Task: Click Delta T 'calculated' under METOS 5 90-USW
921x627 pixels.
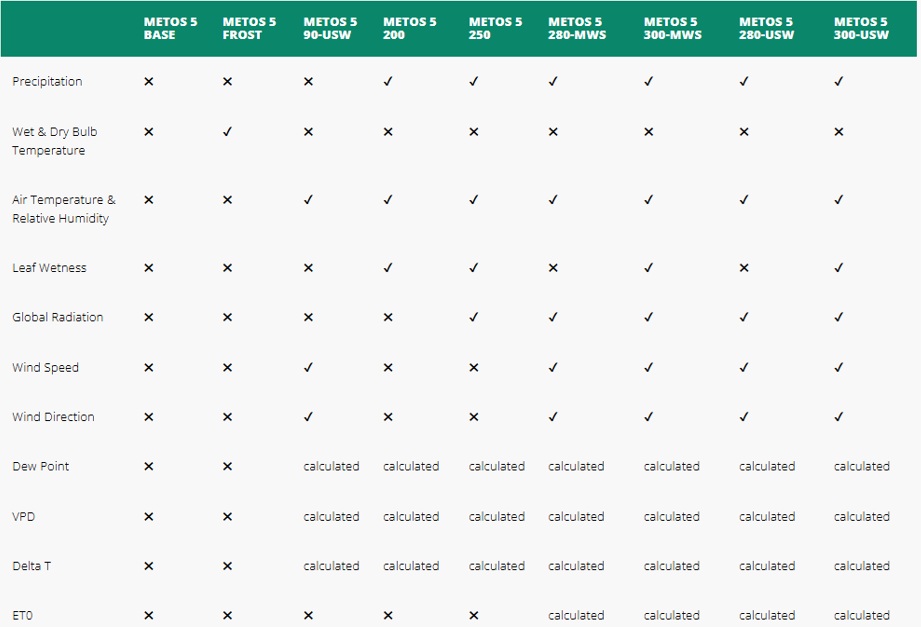Action: tap(331, 566)
